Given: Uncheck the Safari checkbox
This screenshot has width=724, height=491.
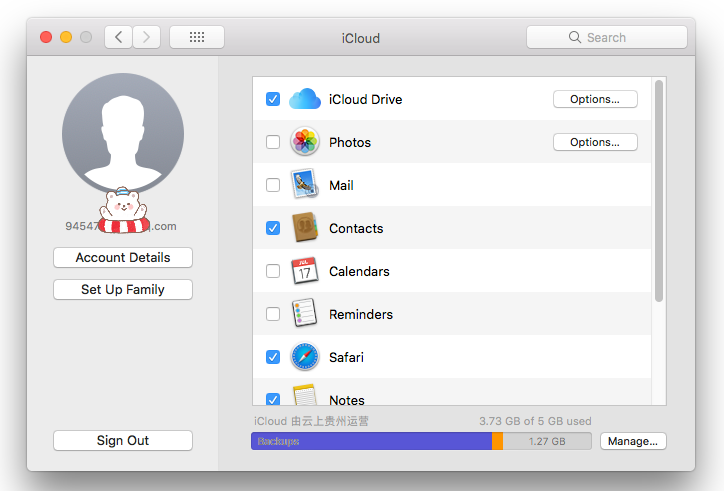Looking at the screenshot, I should [273, 357].
